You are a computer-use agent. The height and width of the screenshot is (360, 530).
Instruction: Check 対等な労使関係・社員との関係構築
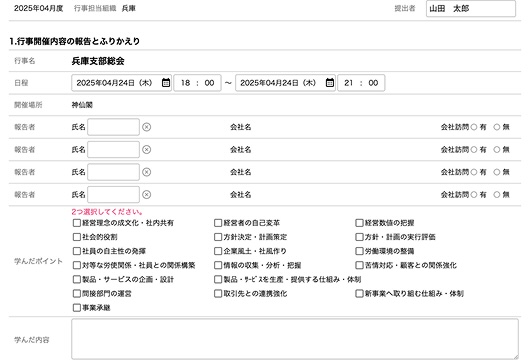point(77,265)
